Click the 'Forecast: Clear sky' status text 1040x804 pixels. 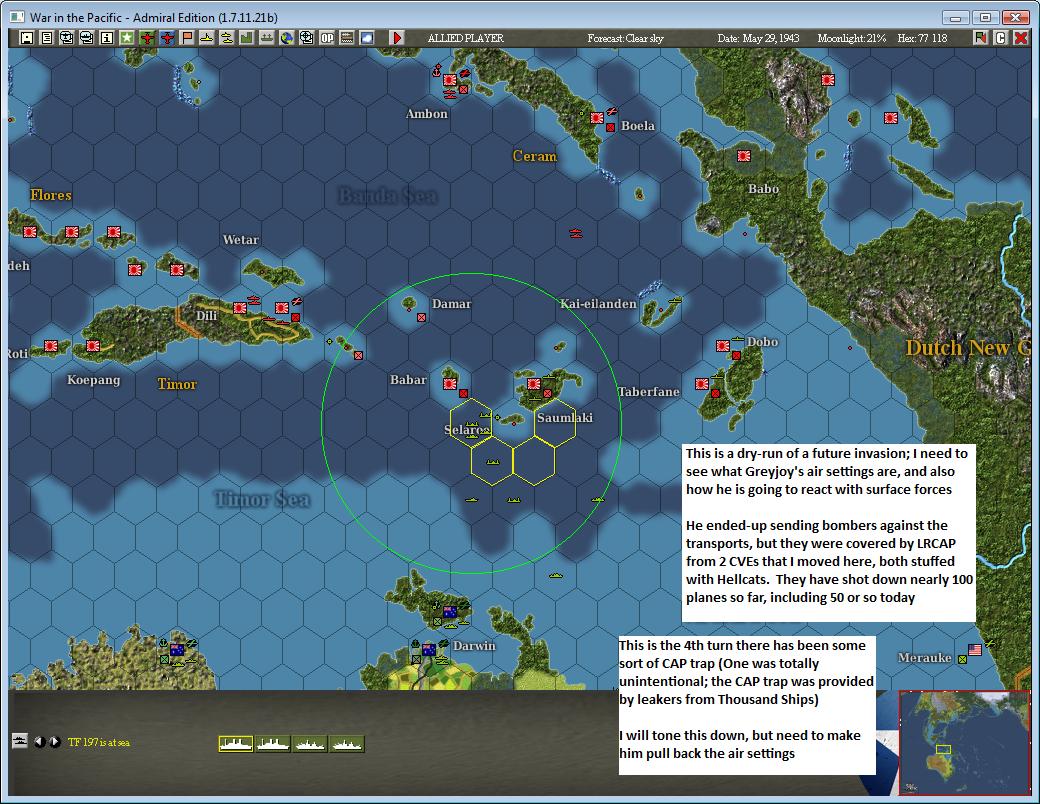tap(625, 38)
